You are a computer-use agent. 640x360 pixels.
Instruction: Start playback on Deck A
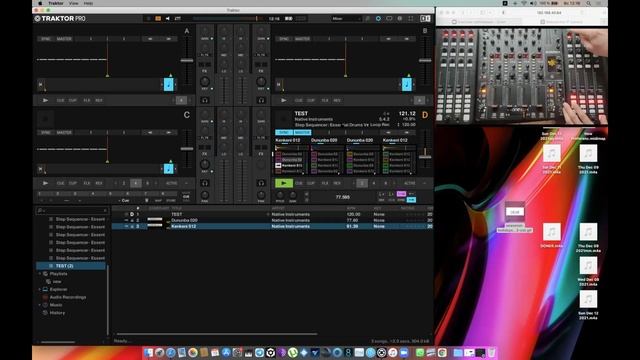[x=45, y=100]
